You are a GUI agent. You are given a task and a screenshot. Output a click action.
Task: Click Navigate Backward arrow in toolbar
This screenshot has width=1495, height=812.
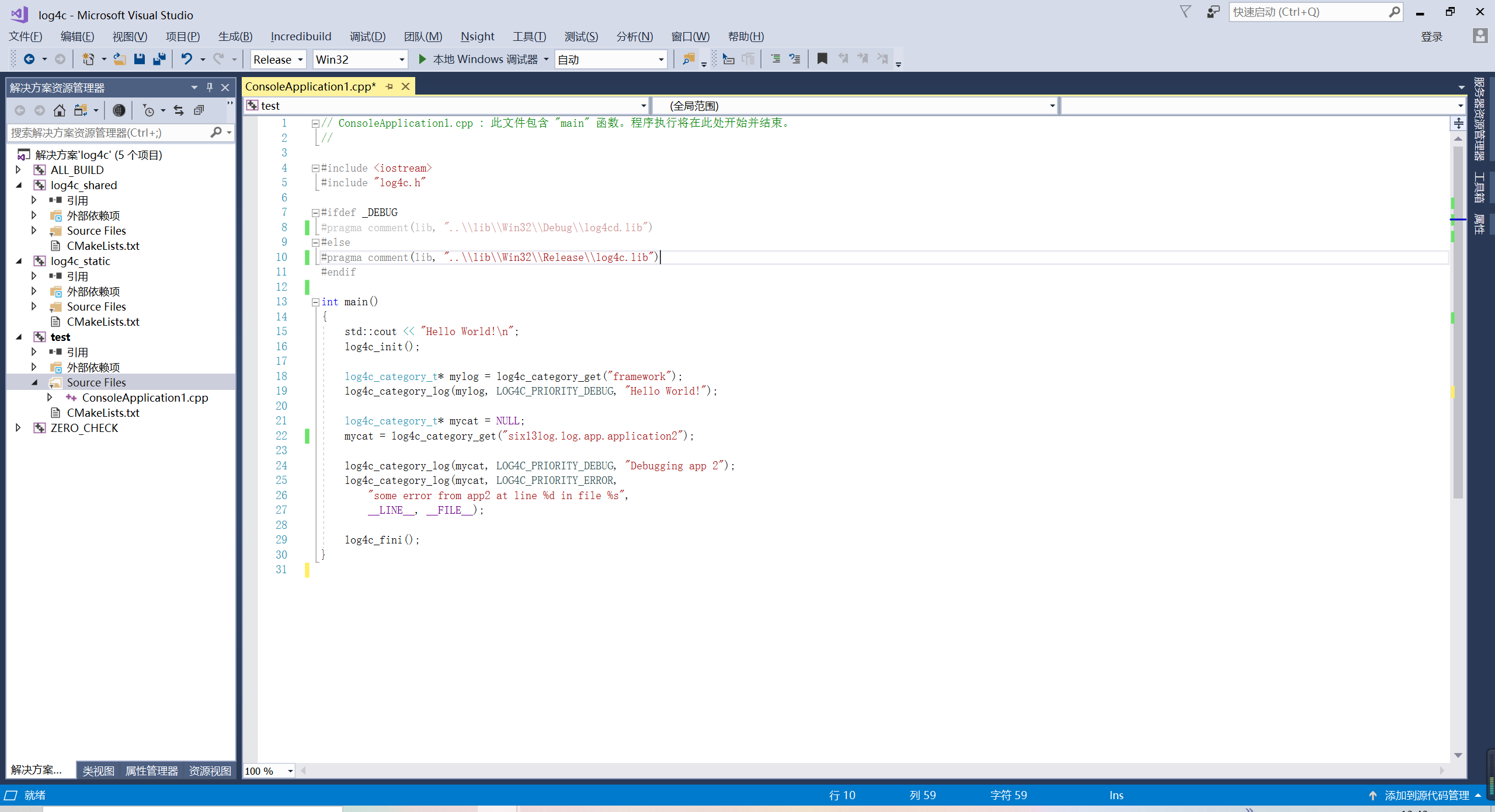click(30, 58)
